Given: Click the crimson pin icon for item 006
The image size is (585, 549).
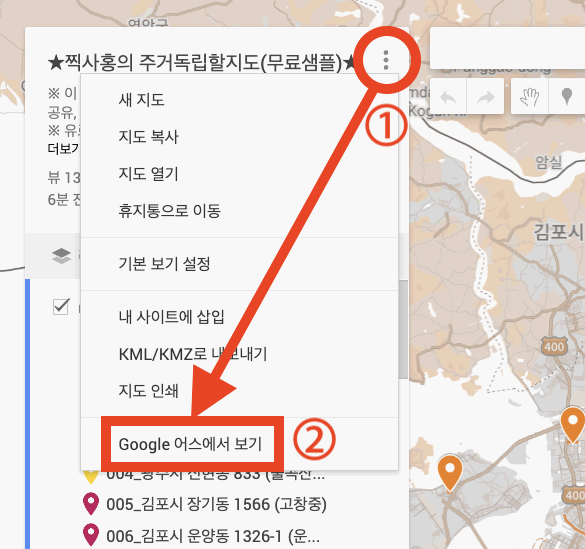Looking at the screenshot, I should click(x=91, y=534).
